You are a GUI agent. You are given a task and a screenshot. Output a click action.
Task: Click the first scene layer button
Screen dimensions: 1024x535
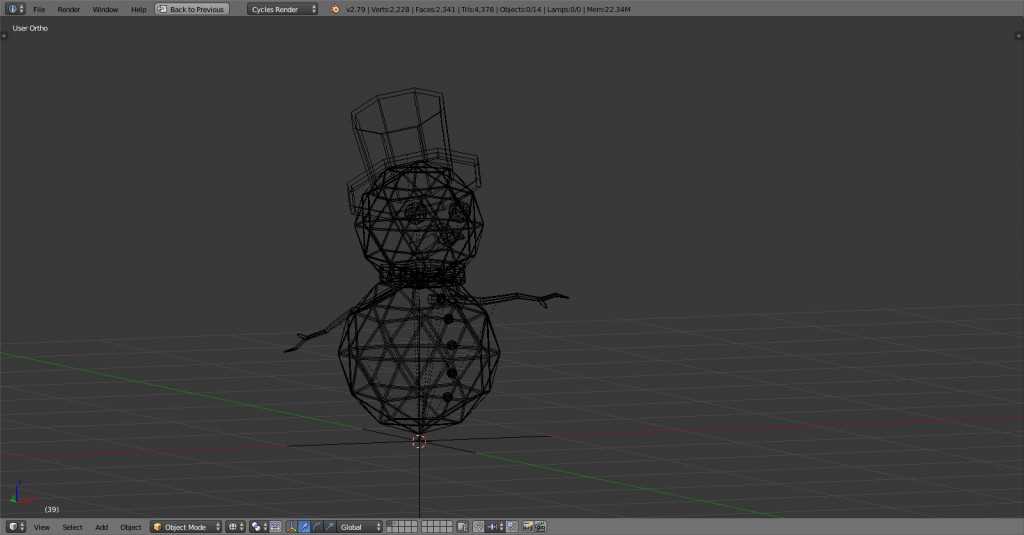click(x=390, y=524)
